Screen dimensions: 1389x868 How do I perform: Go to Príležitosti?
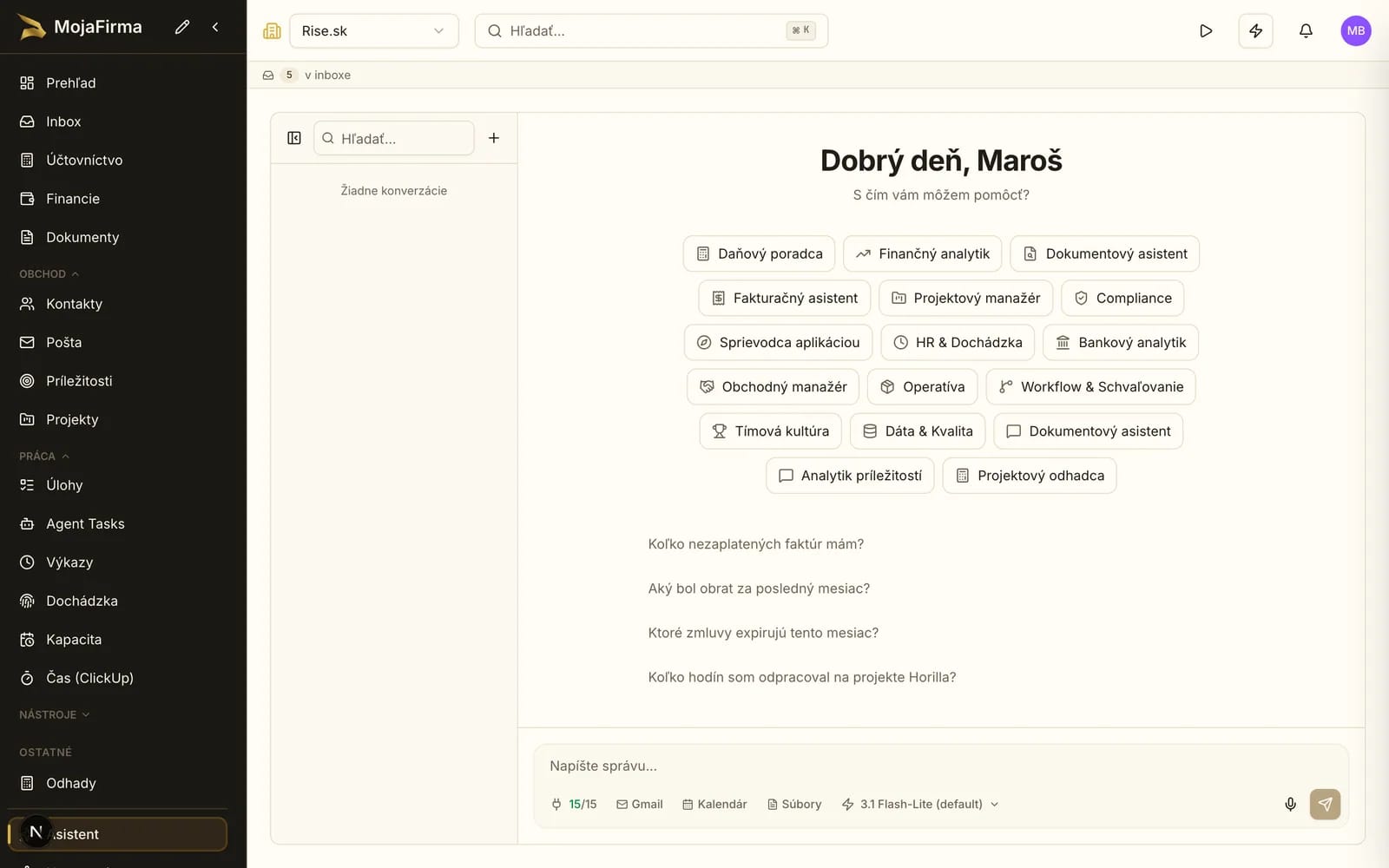click(118, 381)
